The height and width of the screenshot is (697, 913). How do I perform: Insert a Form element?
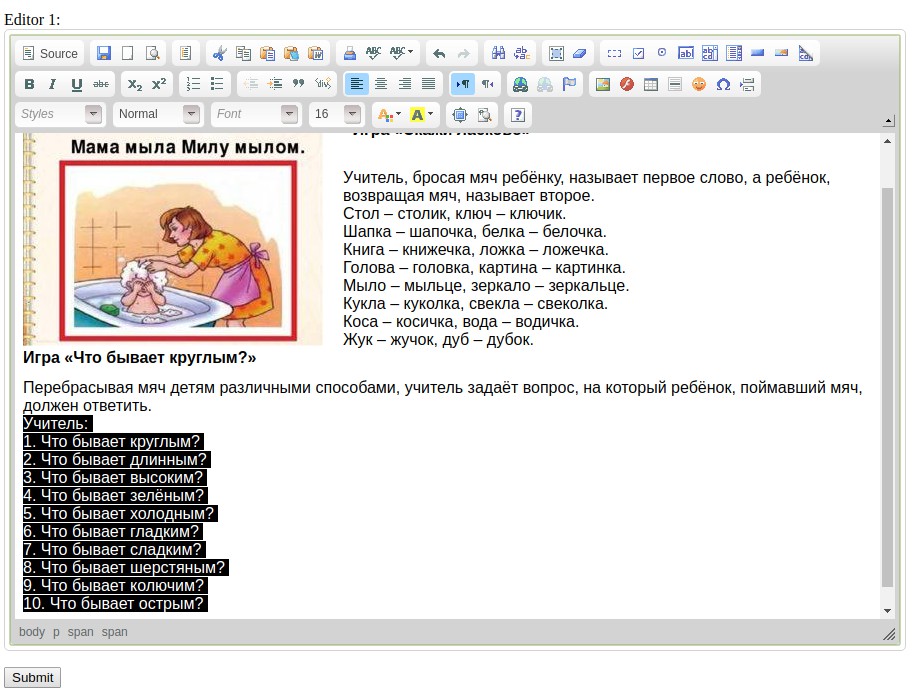(x=614, y=54)
